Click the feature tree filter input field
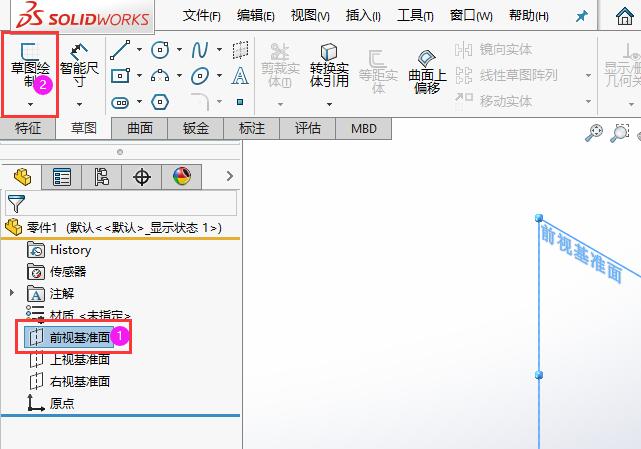Viewport: 641px width, 449px height. pos(121,203)
